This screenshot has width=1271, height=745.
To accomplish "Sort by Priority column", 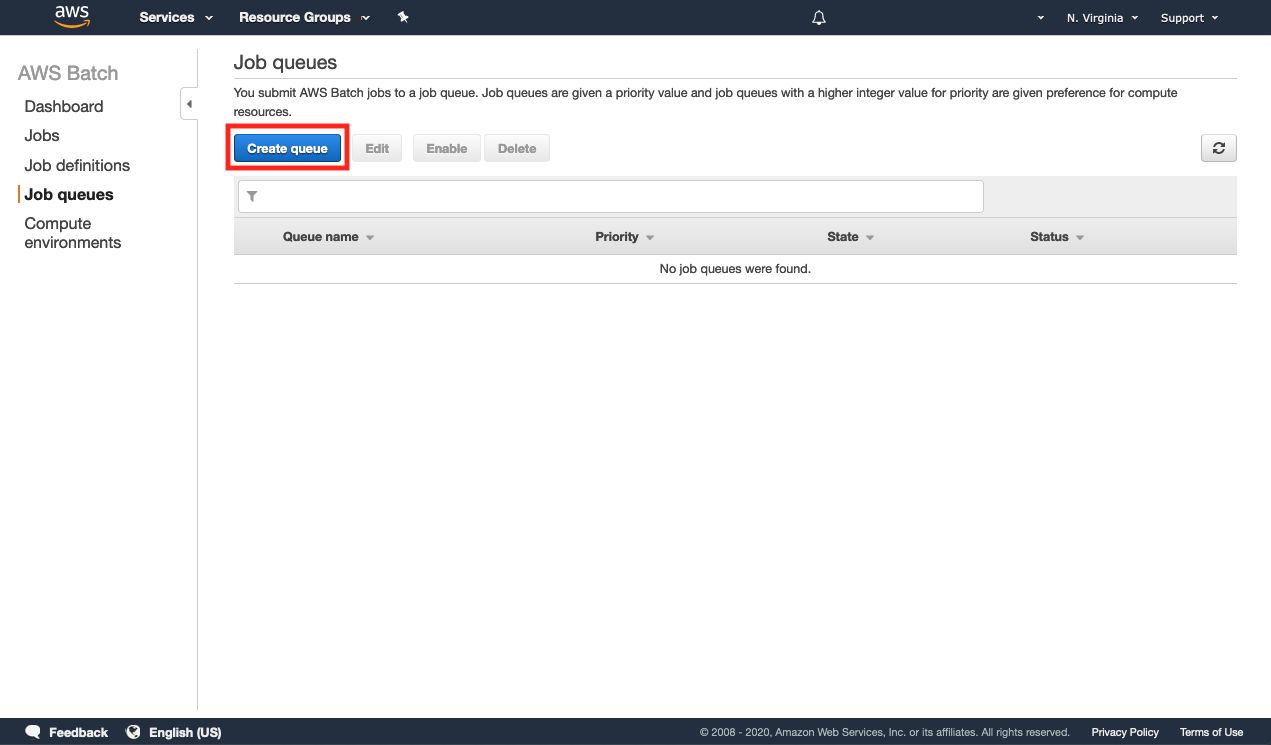I will (625, 237).
